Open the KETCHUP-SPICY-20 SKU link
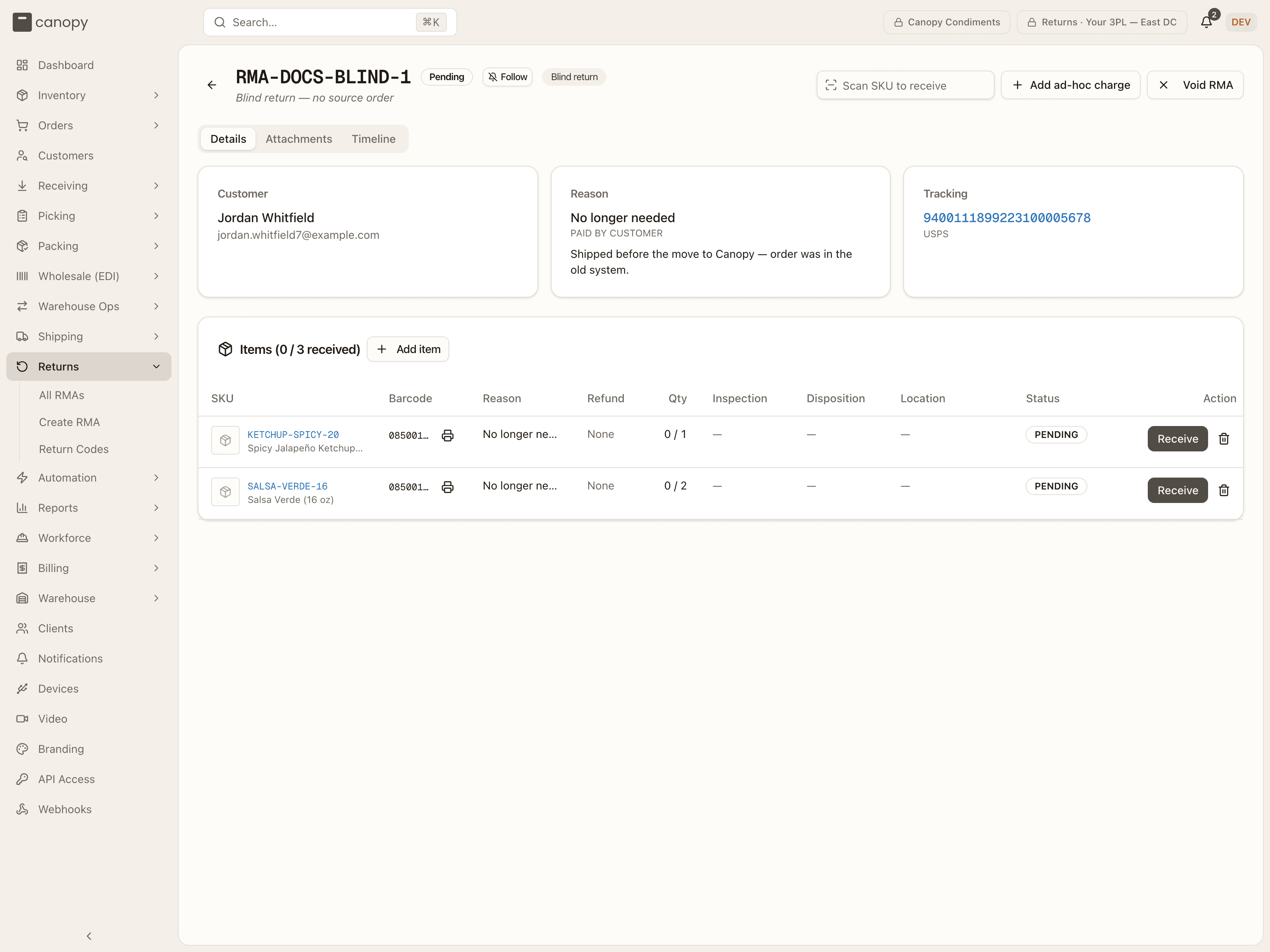The image size is (1270, 952). point(293,434)
